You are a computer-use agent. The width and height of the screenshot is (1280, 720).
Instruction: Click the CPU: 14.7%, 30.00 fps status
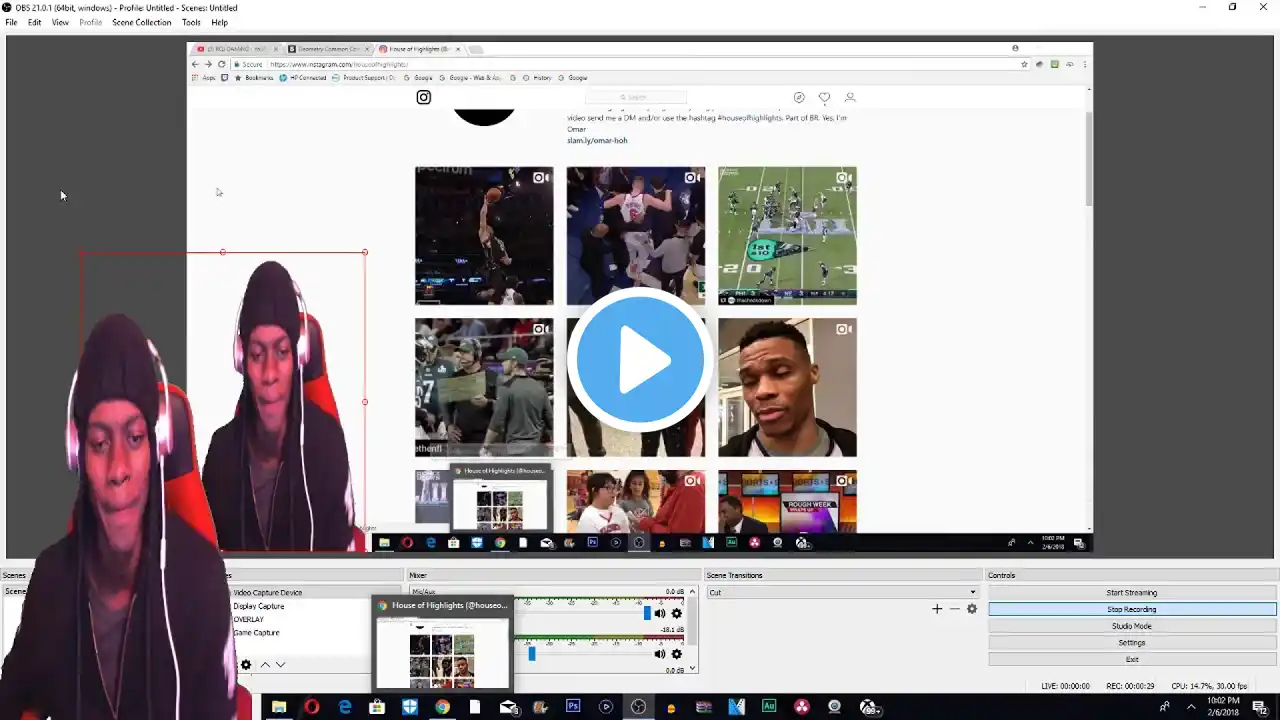coord(1209,686)
